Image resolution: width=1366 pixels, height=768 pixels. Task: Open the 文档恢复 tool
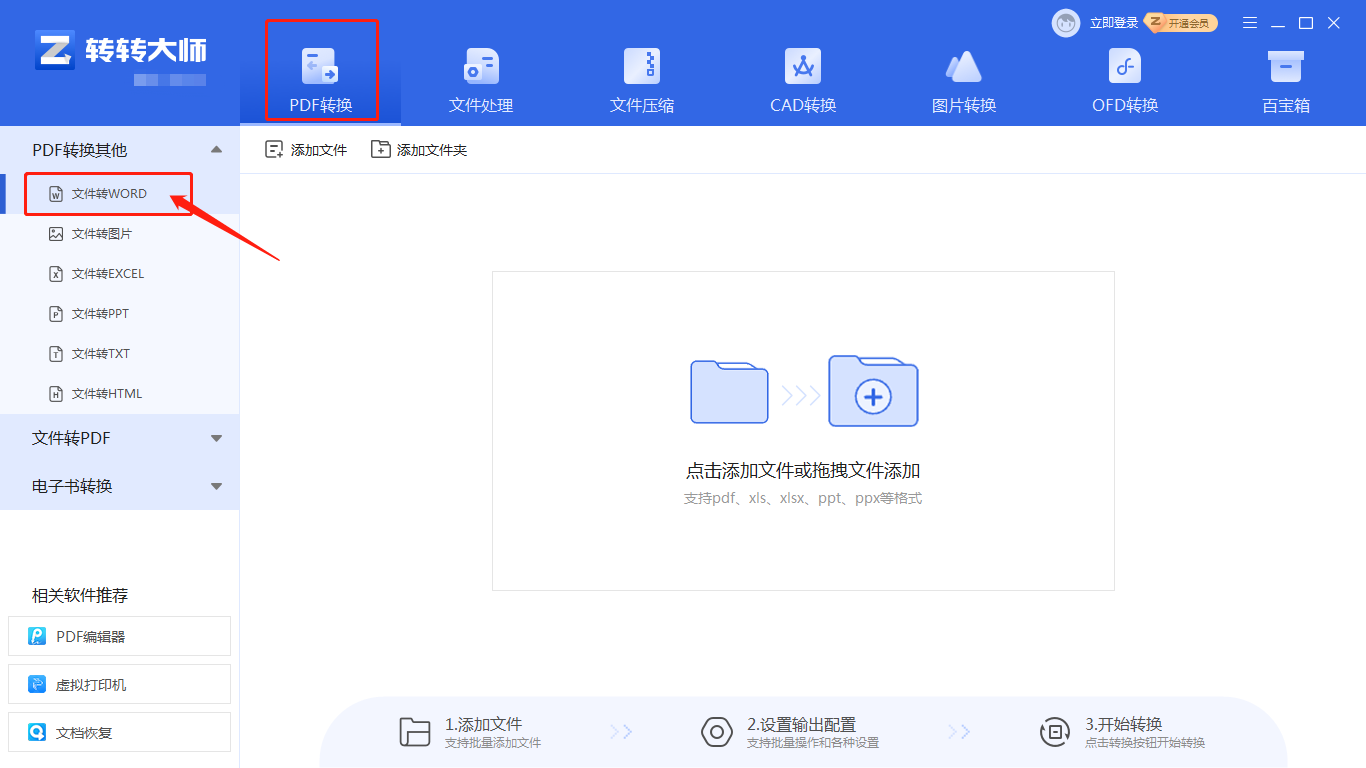[119, 732]
